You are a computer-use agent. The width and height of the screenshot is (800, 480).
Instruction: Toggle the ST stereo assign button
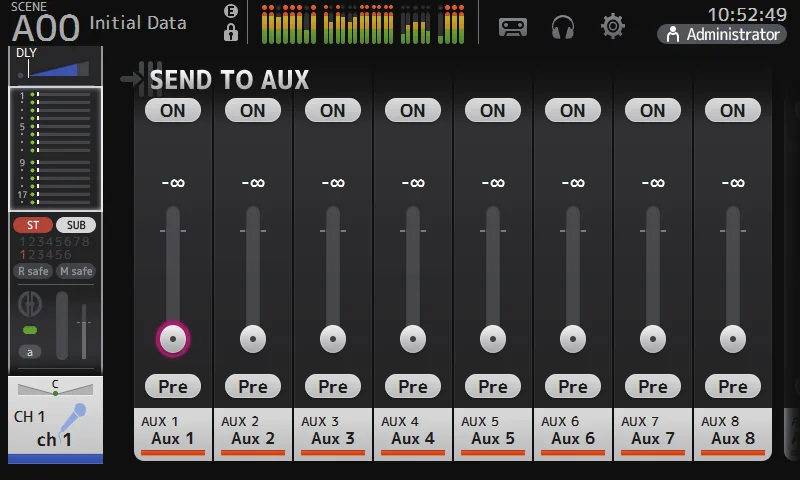(x=33, y=225)
